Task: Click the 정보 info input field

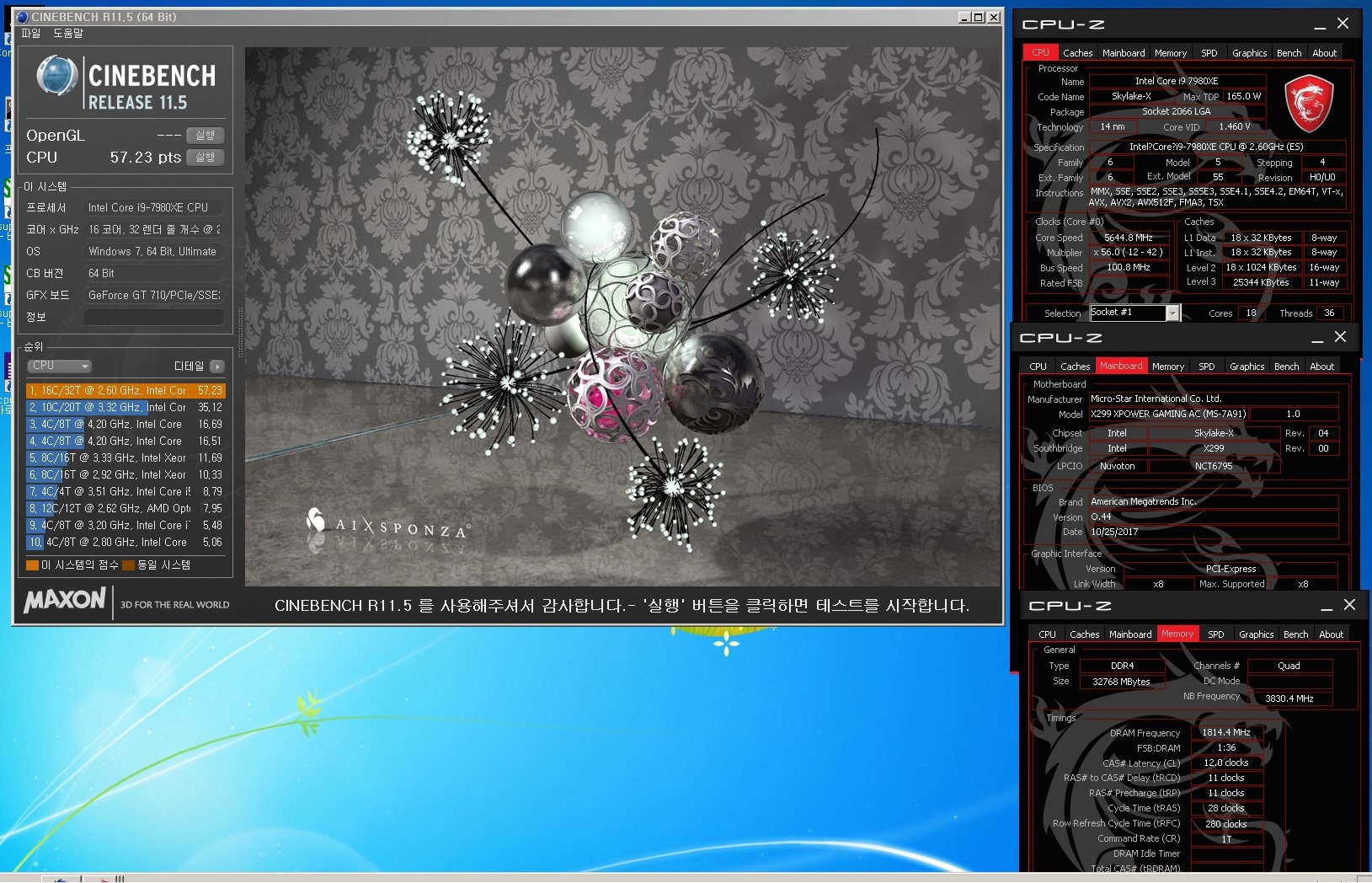Action: [154, 317]
